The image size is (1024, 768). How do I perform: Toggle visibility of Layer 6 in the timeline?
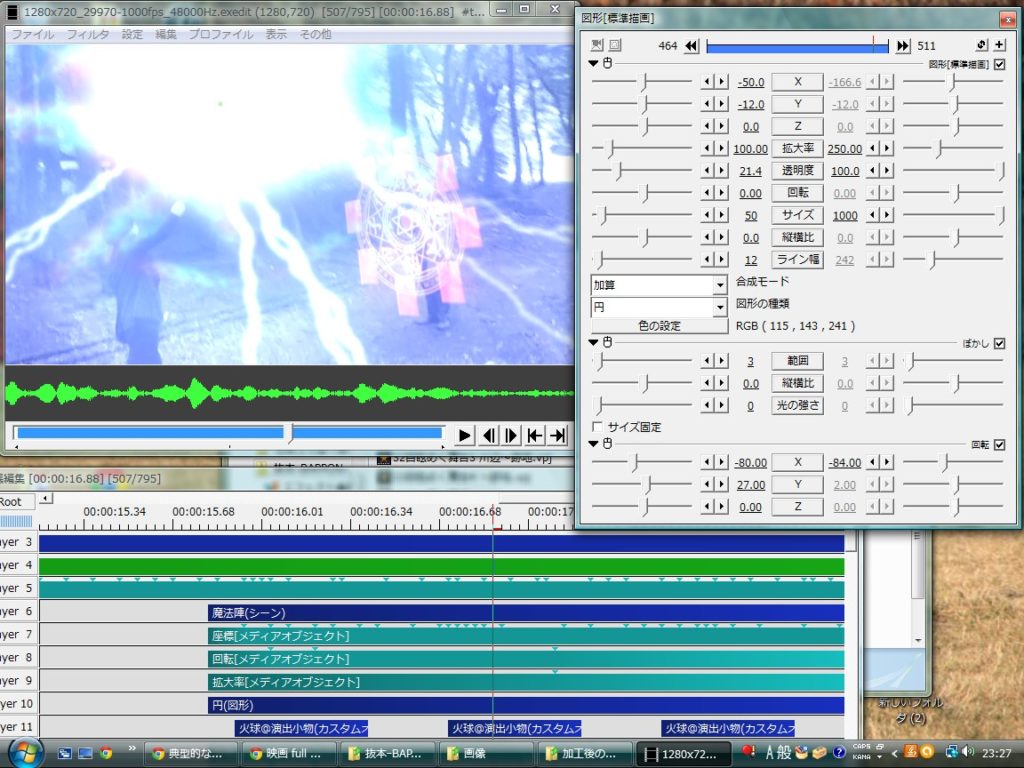coord(18,611)
